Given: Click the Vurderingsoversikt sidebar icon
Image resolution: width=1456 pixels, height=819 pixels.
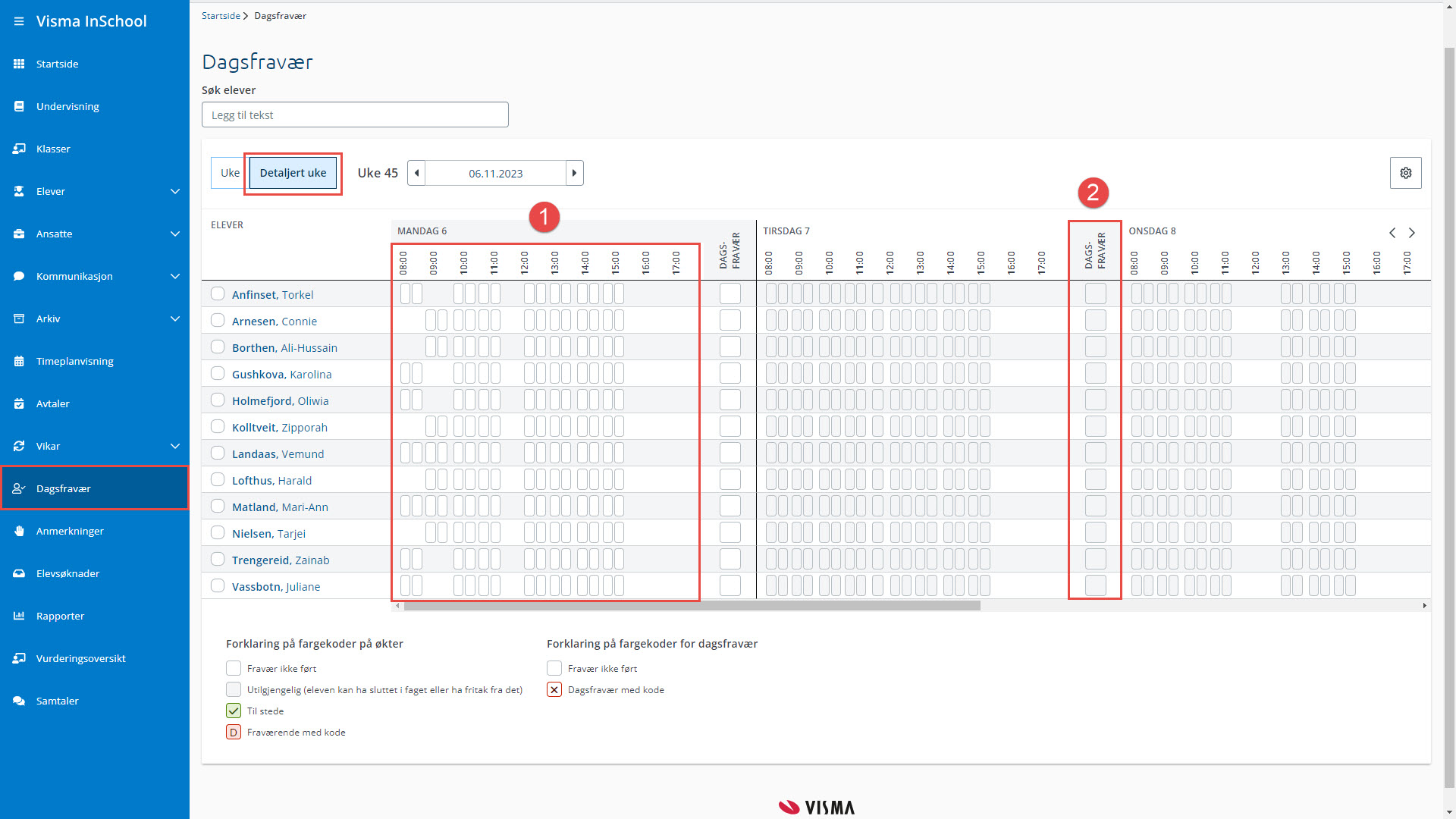Looking at the screenshot, I should 19,658.
